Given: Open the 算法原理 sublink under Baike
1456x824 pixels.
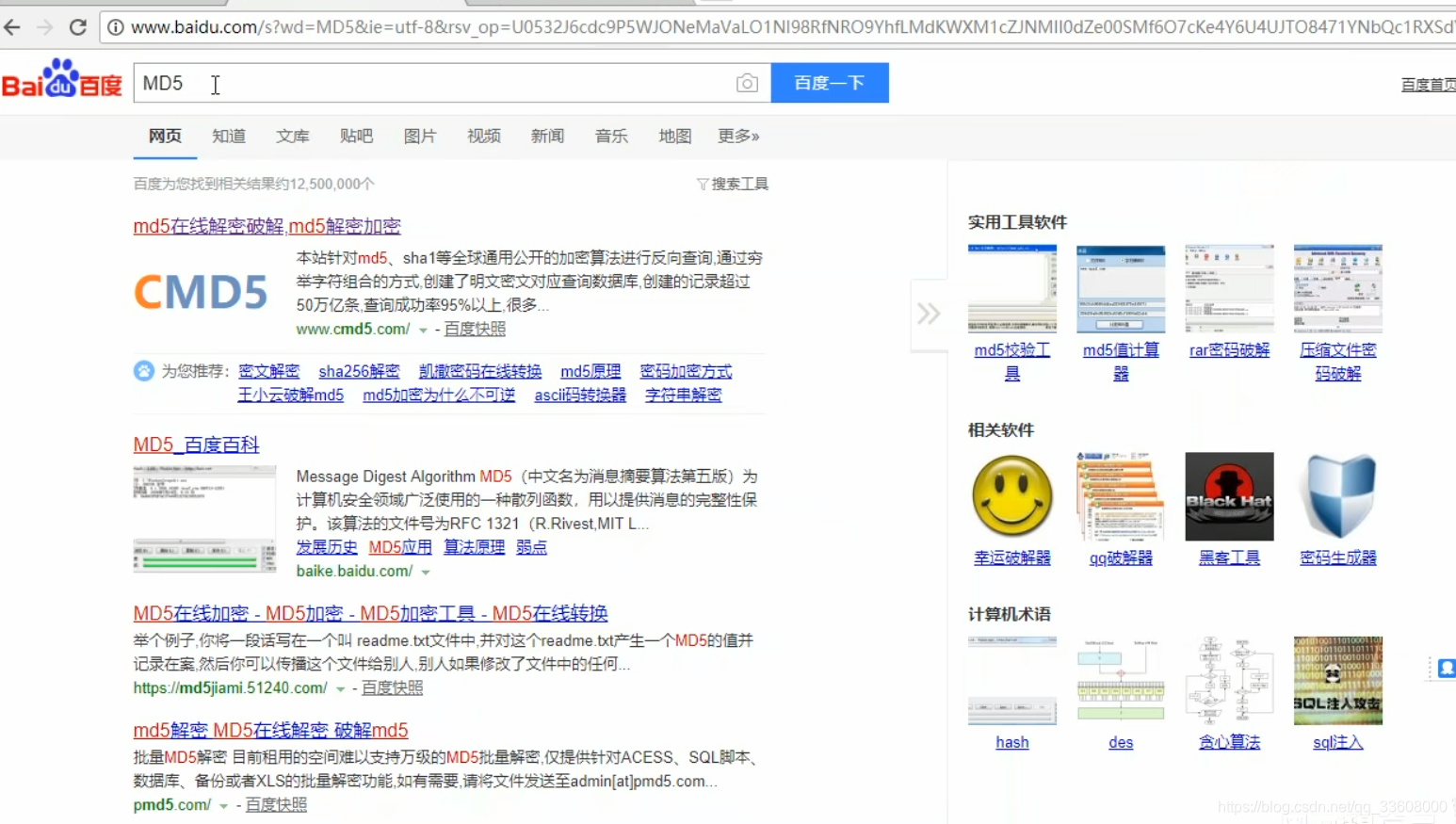Looking at the screenshot, I should click(474, 547).
